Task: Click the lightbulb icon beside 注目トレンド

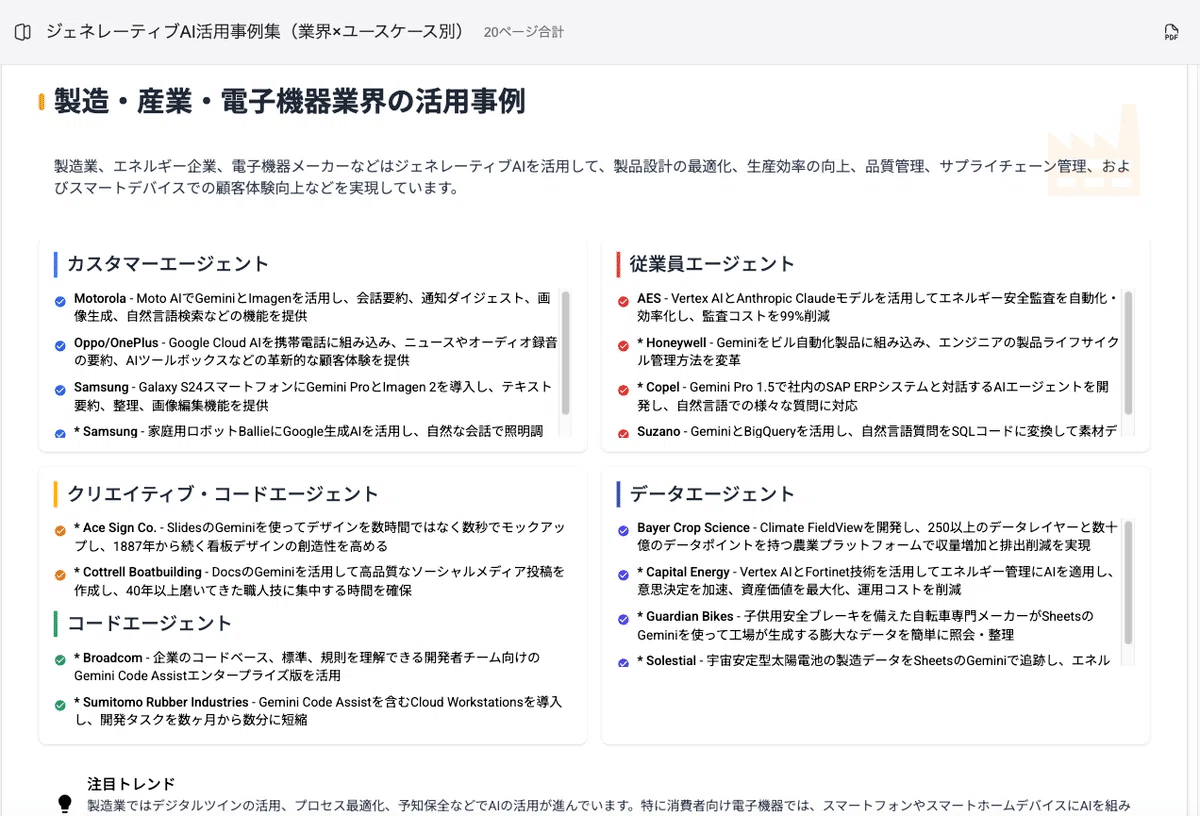Action: (65, 802)
